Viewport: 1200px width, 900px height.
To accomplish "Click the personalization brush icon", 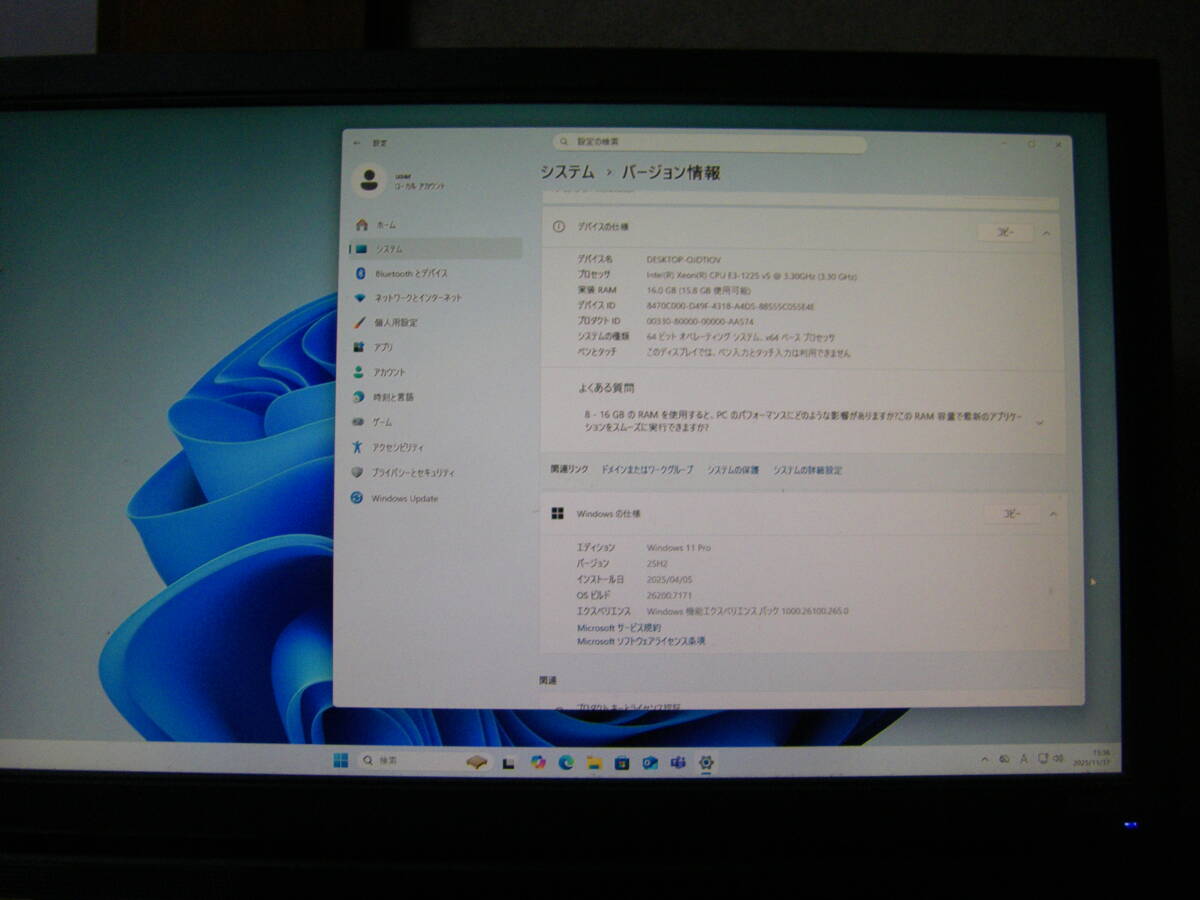I will [x=358, y=322].
